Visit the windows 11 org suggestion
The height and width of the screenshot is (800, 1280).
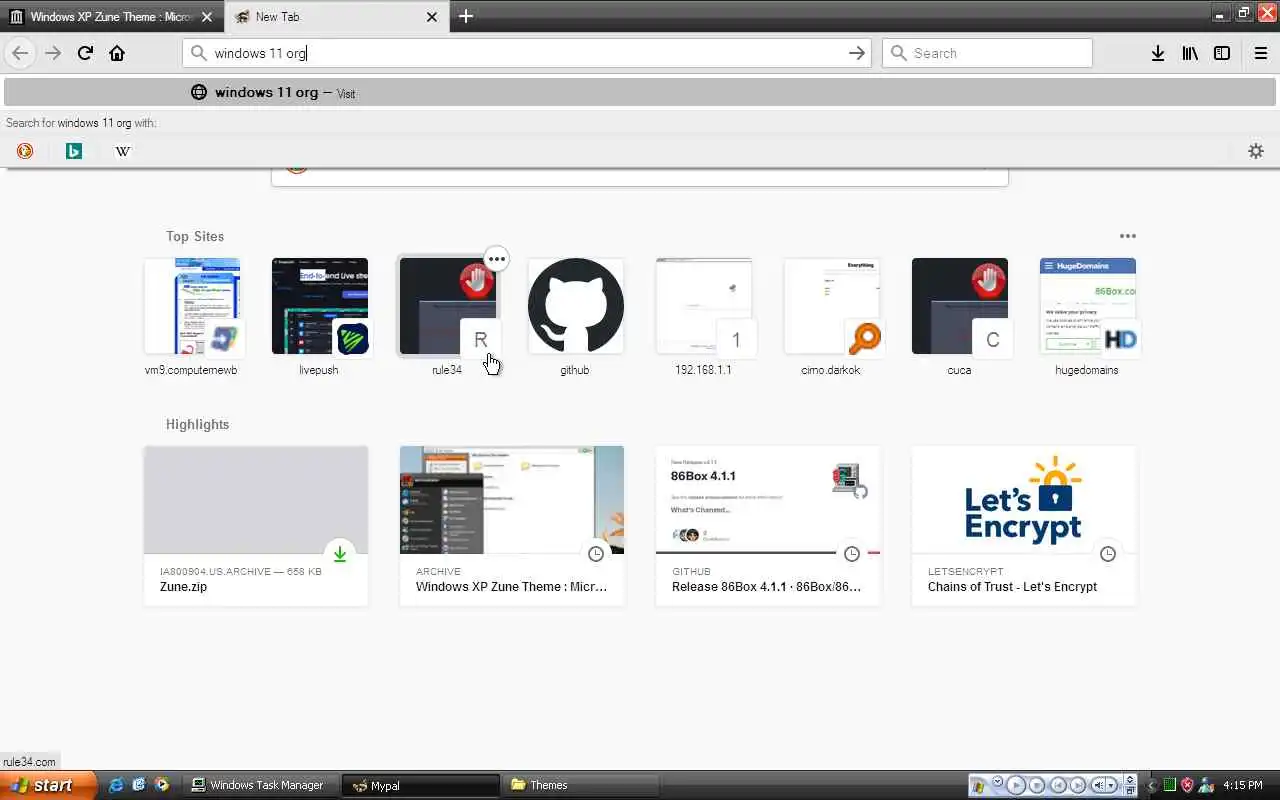coord(640,92)
